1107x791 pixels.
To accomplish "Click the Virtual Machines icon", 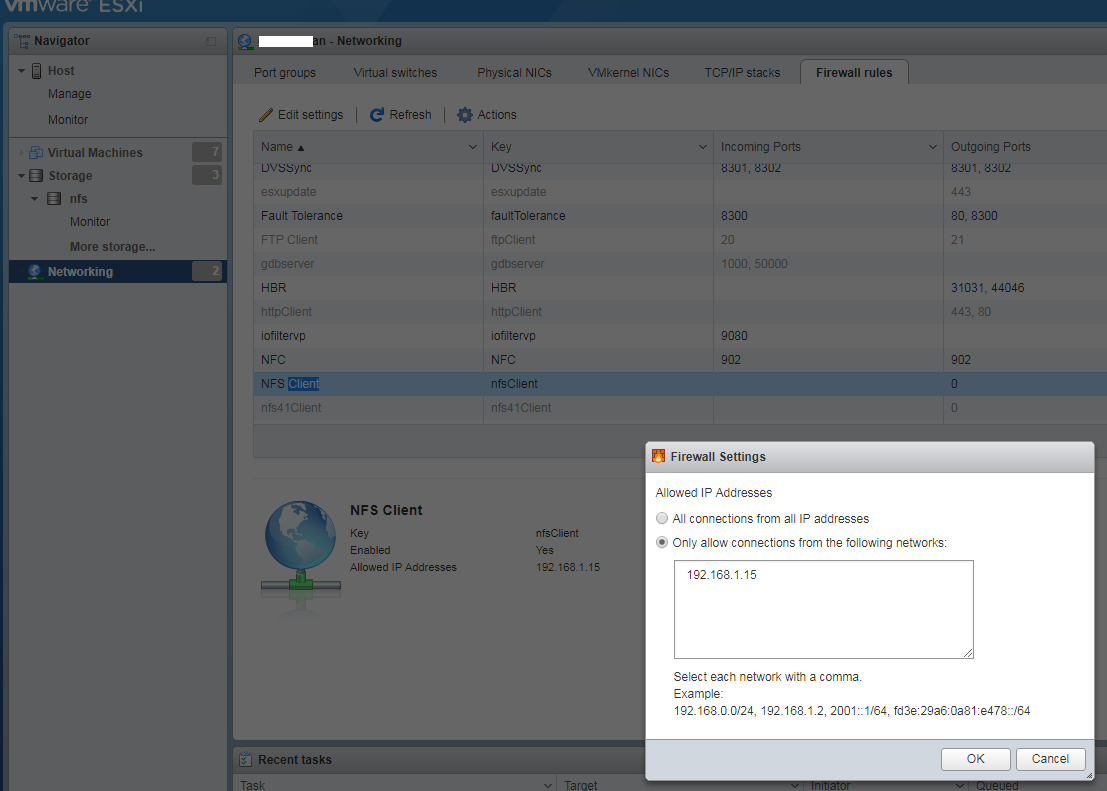I will [36, 153].
